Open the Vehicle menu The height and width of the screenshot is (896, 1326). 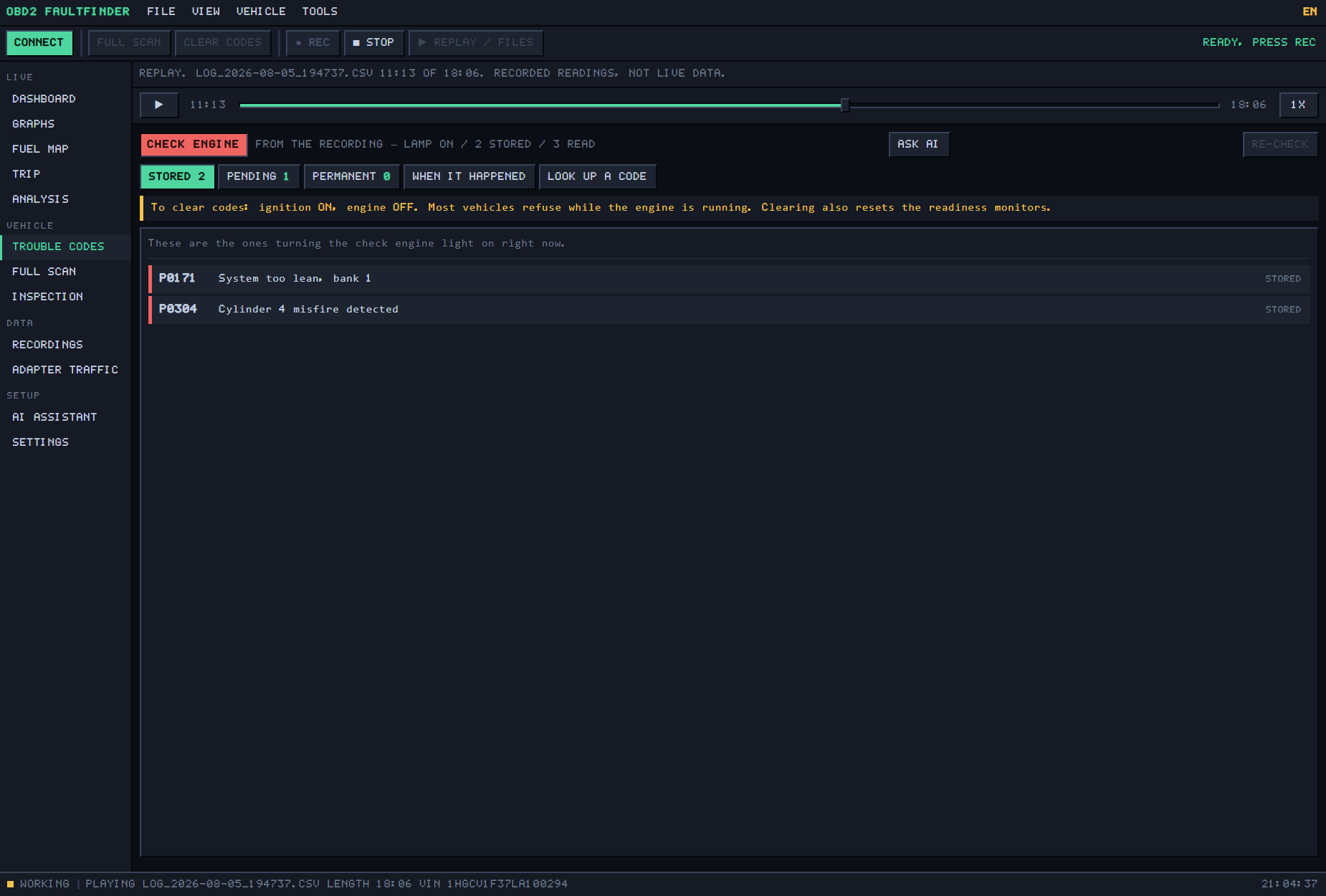coord(261,11)
